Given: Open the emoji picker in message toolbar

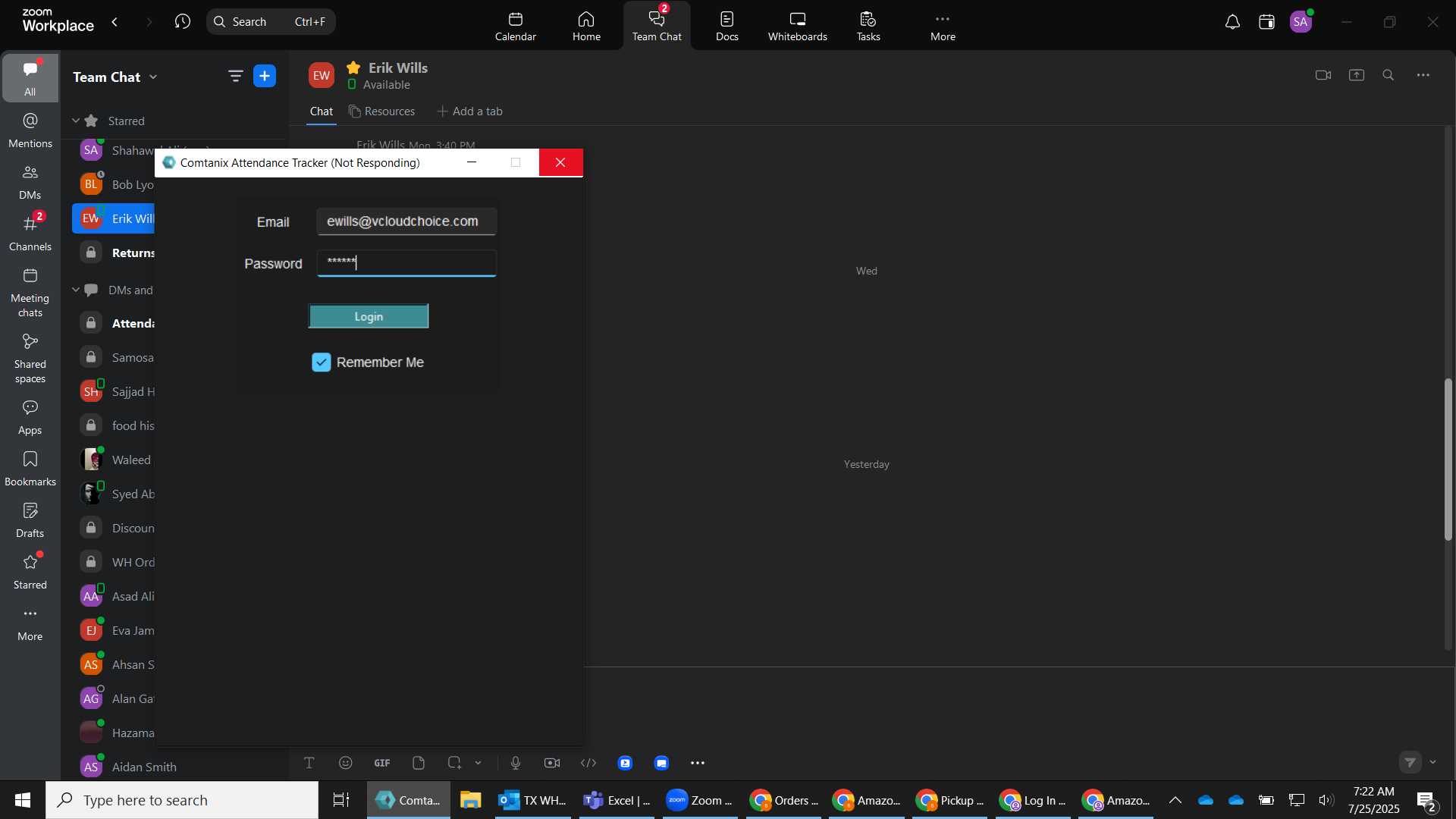Looking at the screenshot, I should pyautogui.click(x=346, y=763).
